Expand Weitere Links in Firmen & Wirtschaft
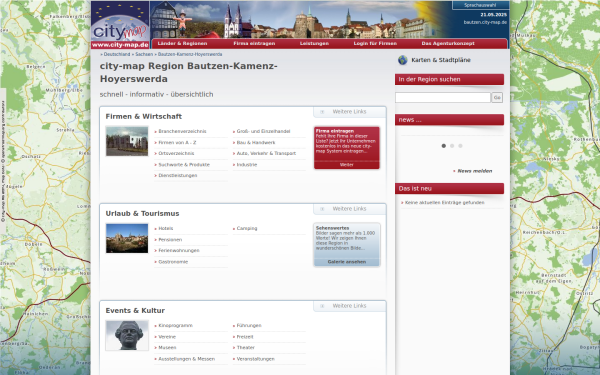Screen dimensions: 600x375 349,112
